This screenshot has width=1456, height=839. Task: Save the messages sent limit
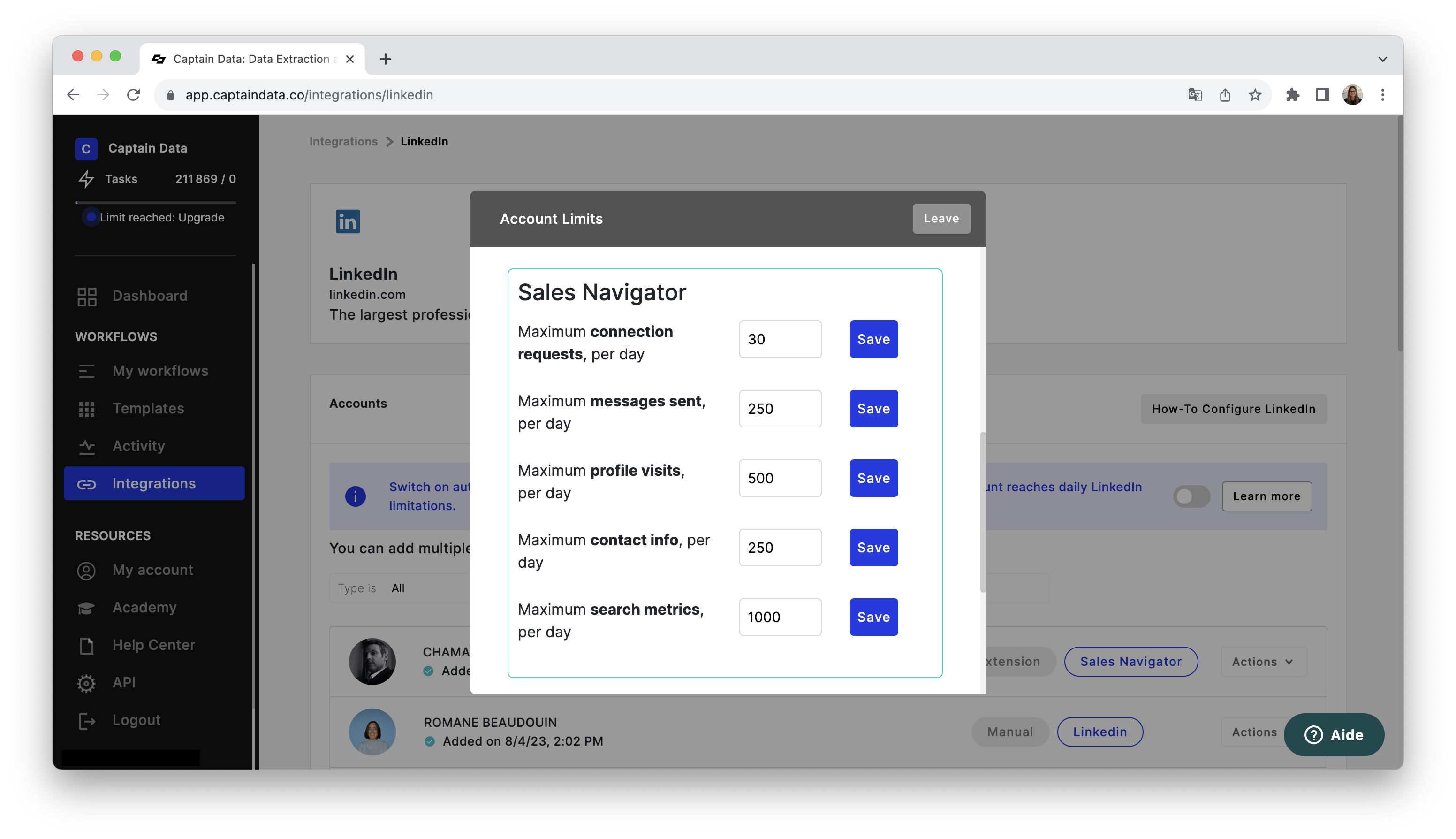(873, 409)
